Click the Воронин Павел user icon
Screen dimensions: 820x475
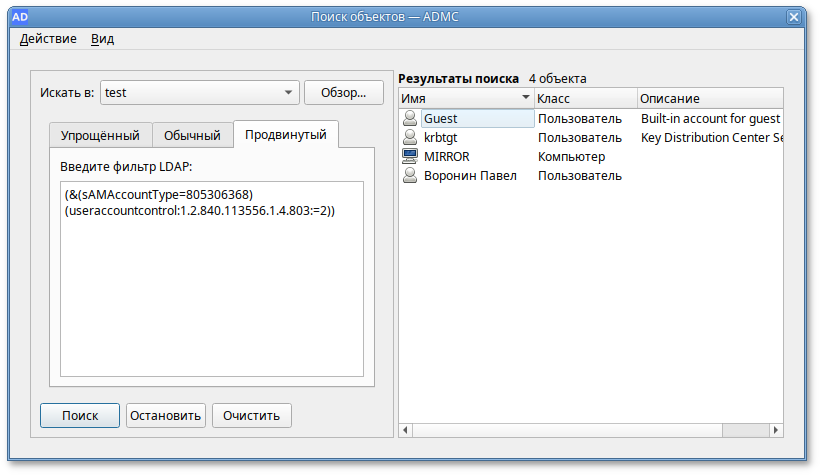click(409, 175)
